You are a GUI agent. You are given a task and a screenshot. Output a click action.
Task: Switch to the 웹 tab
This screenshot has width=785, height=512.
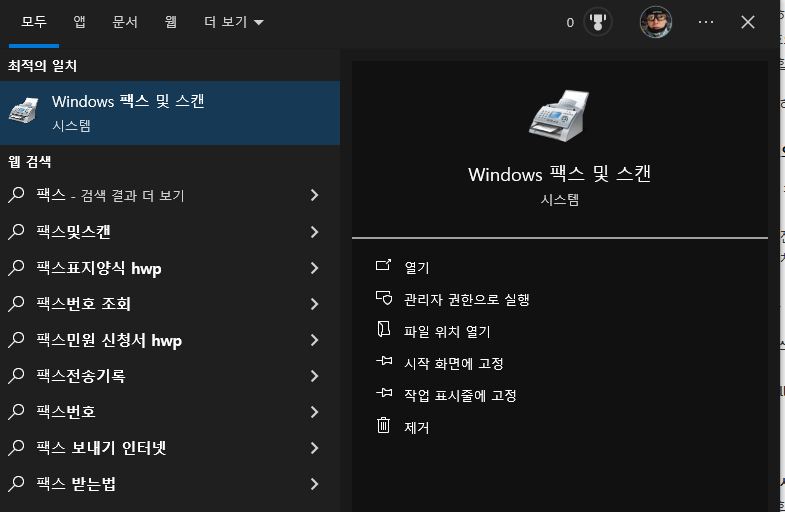point(171,22)
